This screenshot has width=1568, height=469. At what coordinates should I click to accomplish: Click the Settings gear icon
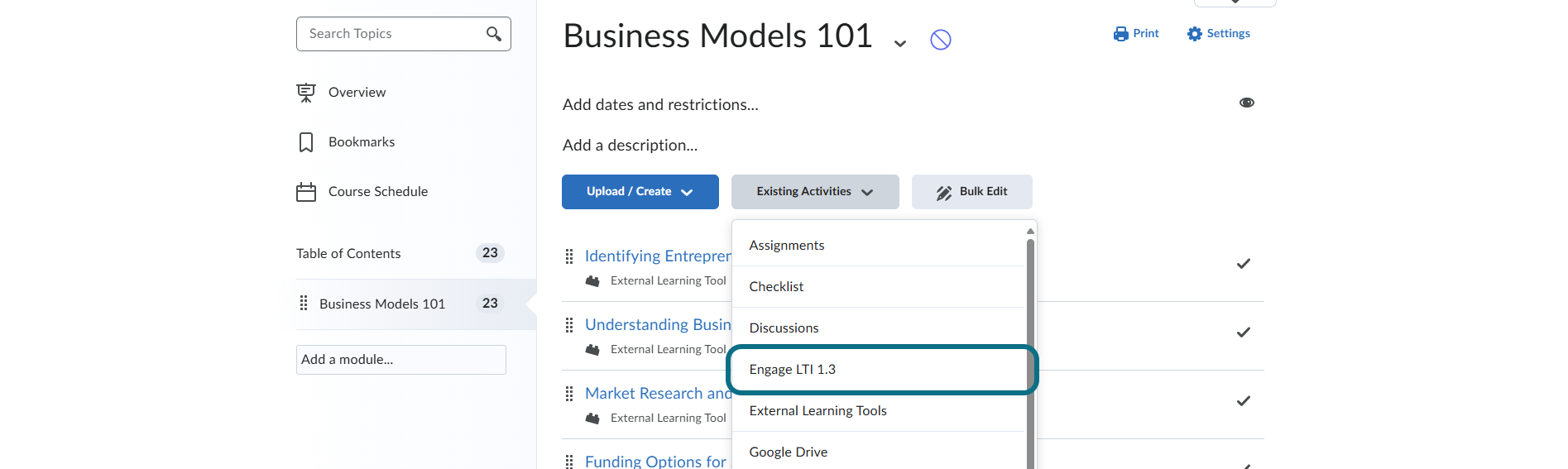coord(1195,34)
